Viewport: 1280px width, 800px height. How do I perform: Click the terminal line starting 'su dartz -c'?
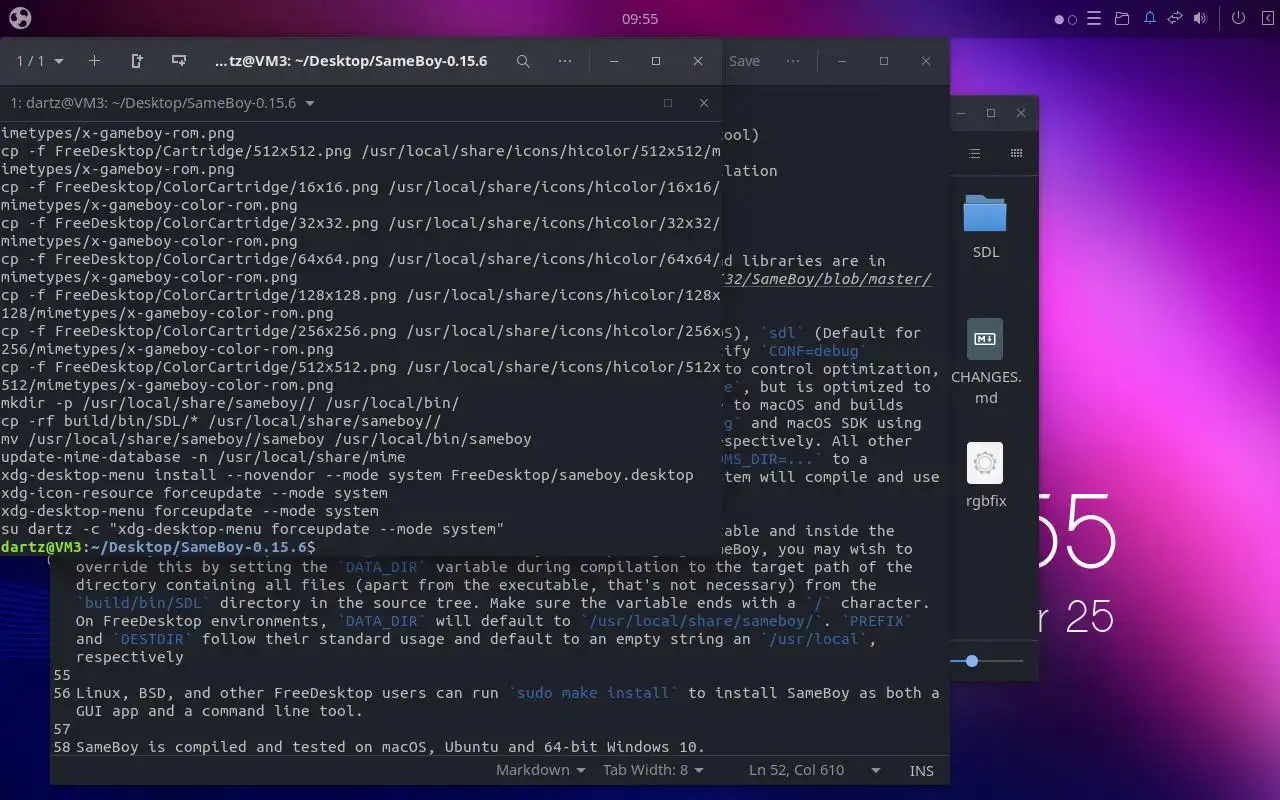point(252,529)
